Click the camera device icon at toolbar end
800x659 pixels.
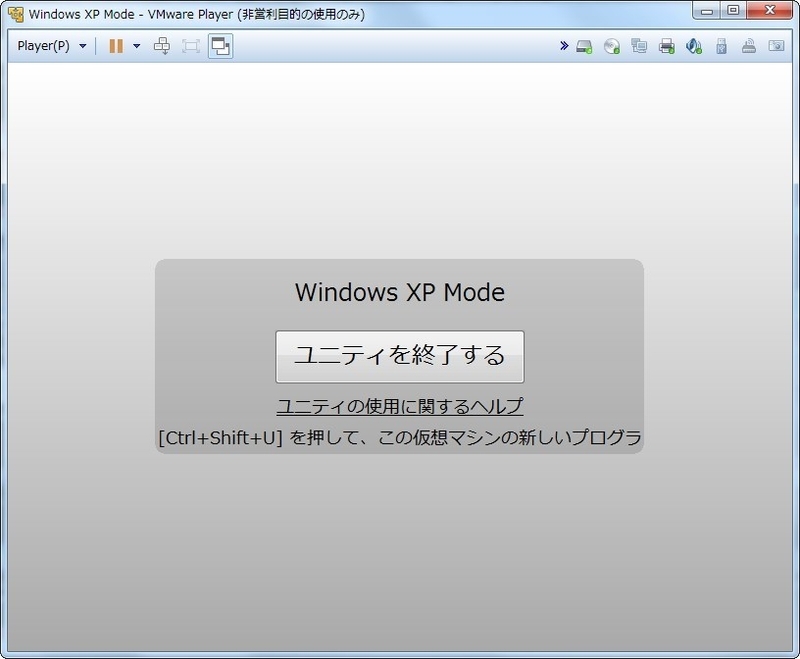pos(777,46)
